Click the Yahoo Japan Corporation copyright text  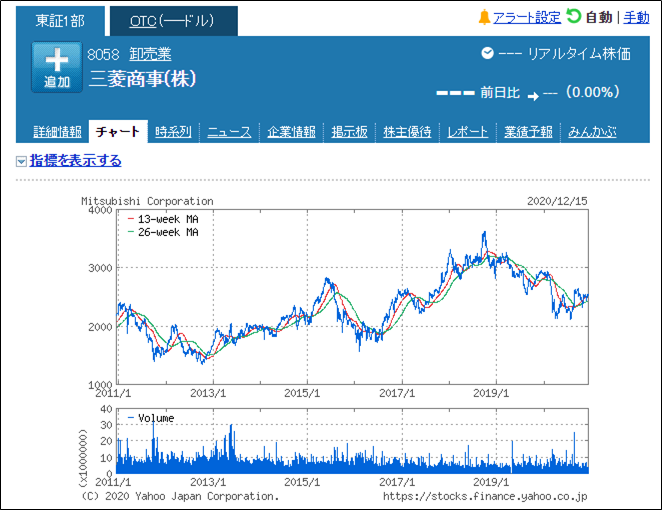[x=180, y=496]
